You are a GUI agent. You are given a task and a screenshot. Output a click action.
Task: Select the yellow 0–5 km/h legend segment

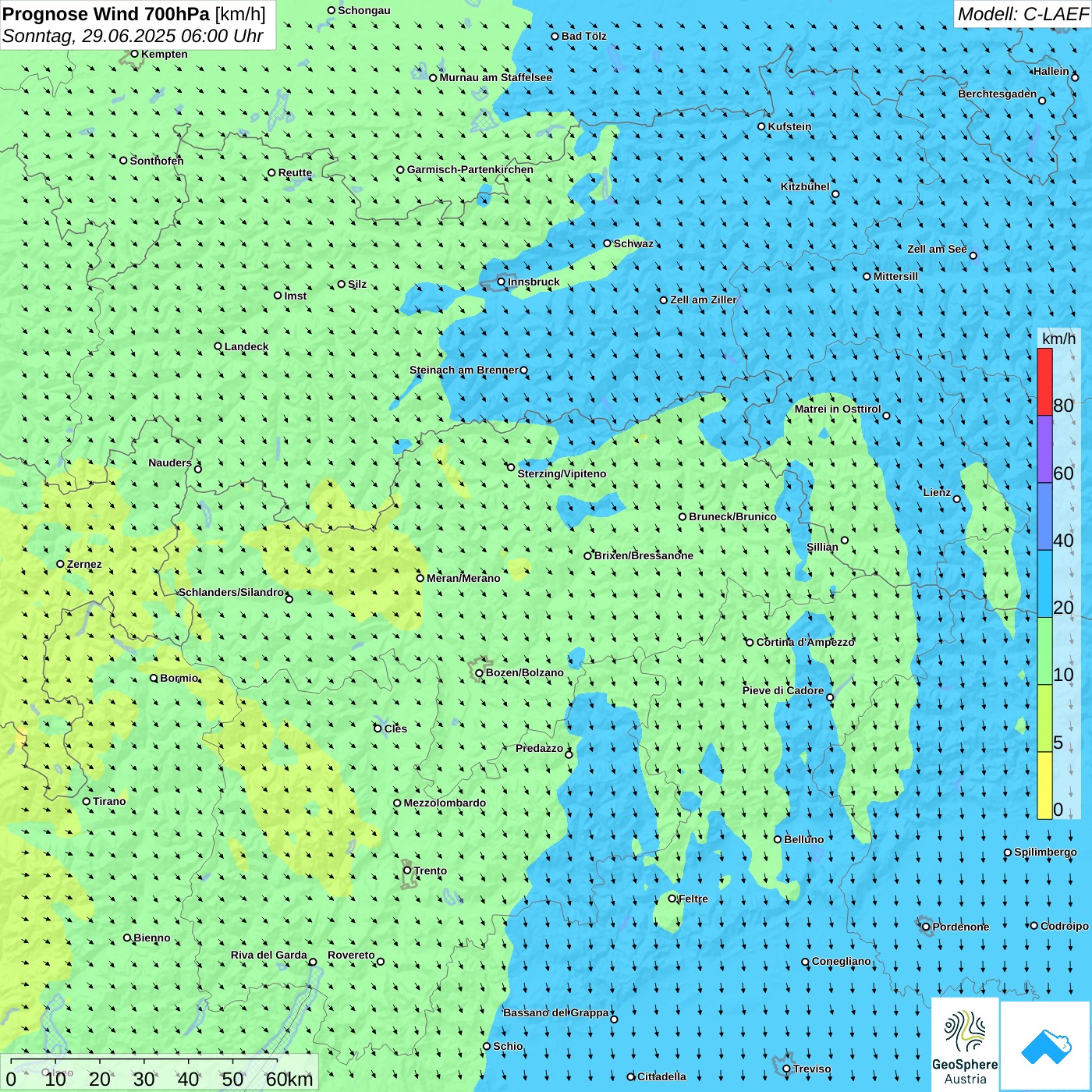click(1044, 785)
